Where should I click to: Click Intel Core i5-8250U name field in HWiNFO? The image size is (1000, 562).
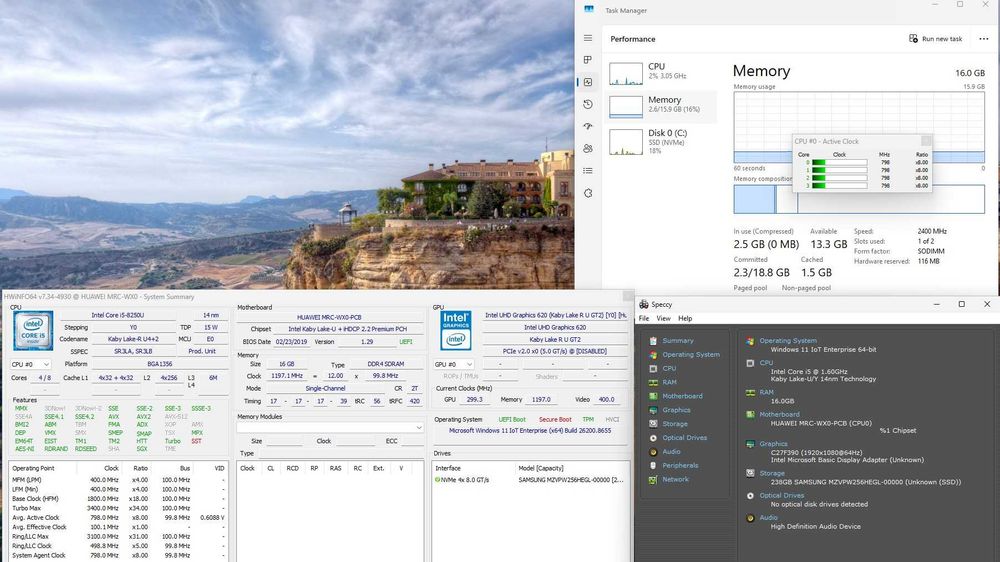pyautogui.click(x=117, y=315)
